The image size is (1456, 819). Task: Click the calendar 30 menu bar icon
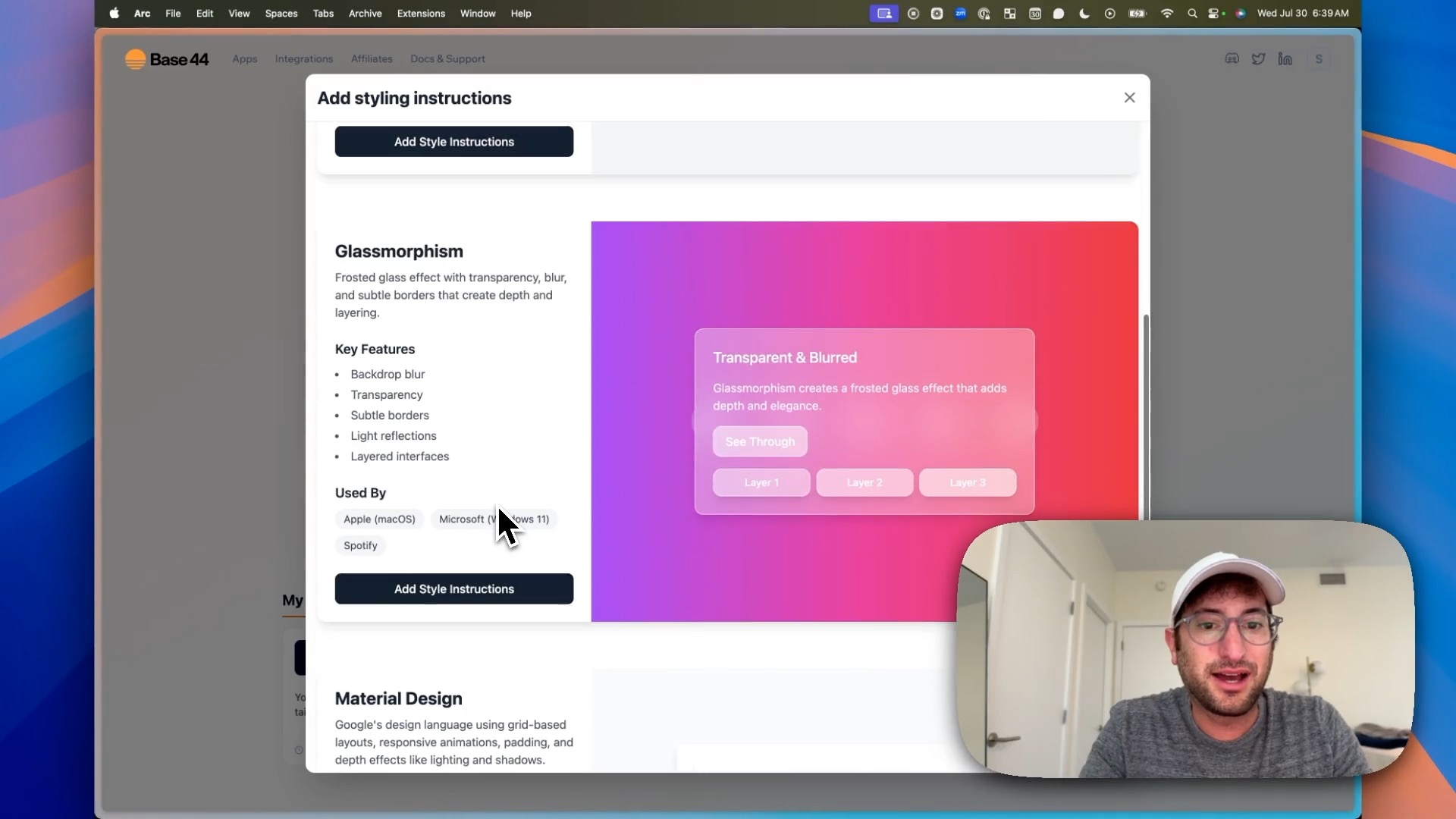click(1034, 14)
